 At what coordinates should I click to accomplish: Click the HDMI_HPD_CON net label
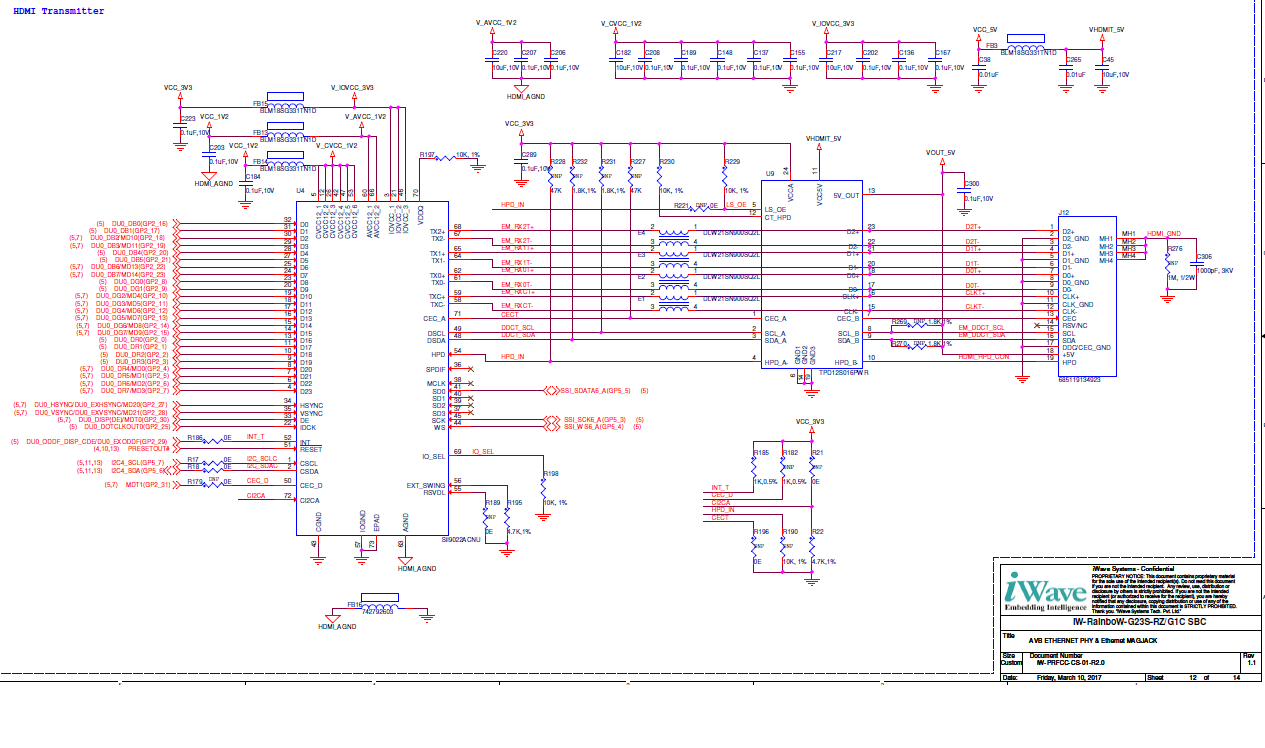pos(983,356)
